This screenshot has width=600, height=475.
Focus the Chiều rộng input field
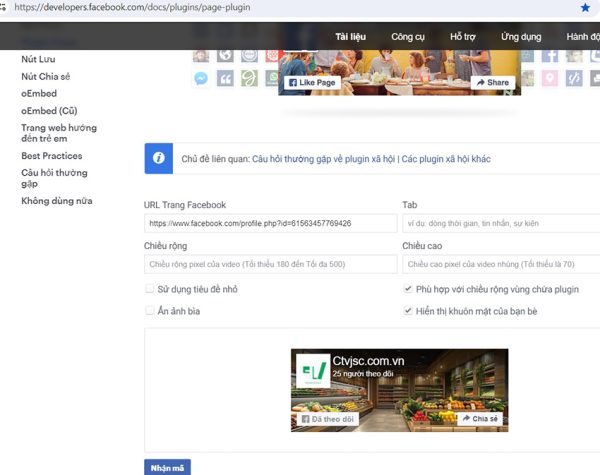[x=271, y=264]
